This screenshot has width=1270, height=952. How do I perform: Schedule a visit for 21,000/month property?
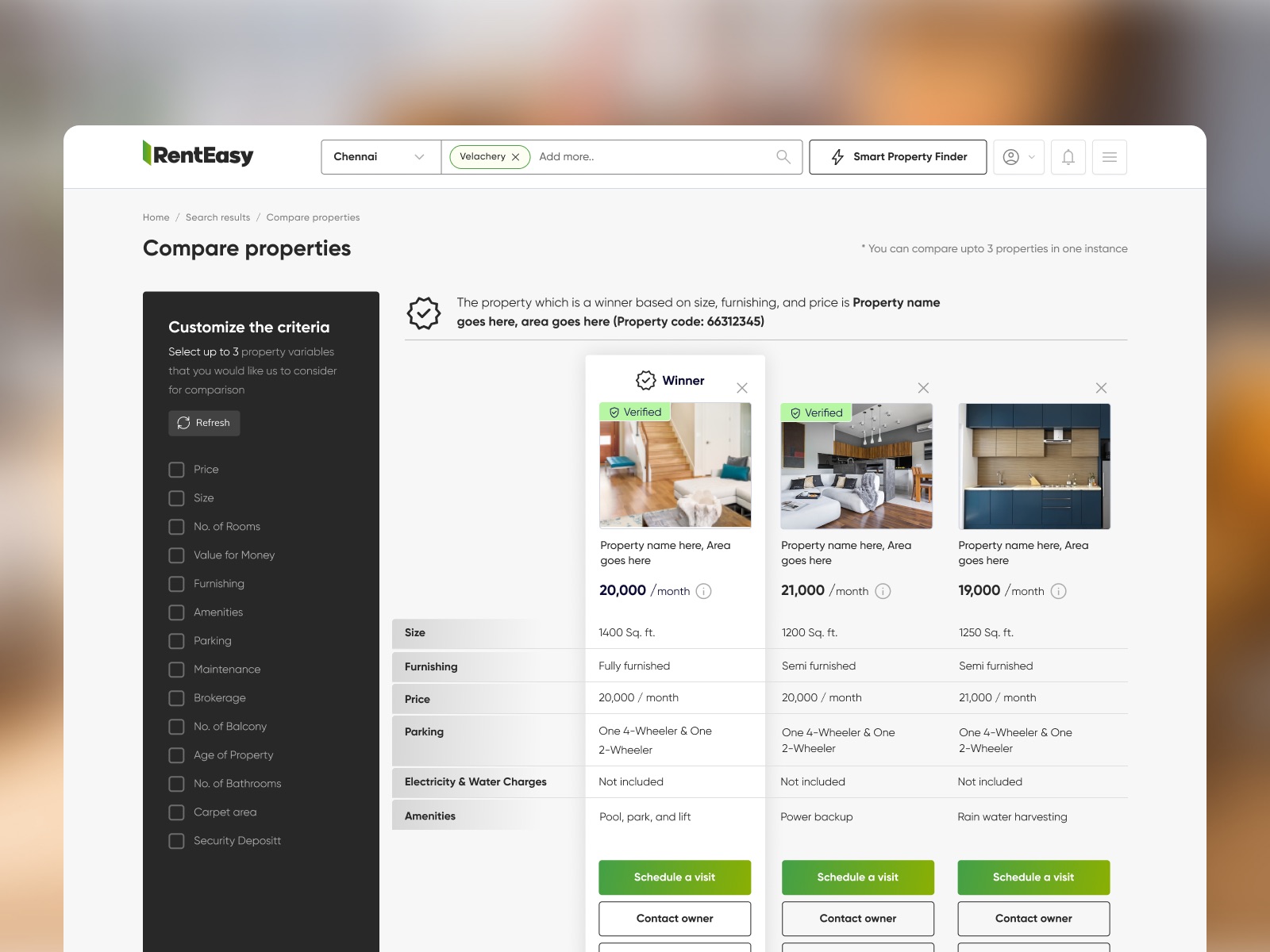coord(858,877)
